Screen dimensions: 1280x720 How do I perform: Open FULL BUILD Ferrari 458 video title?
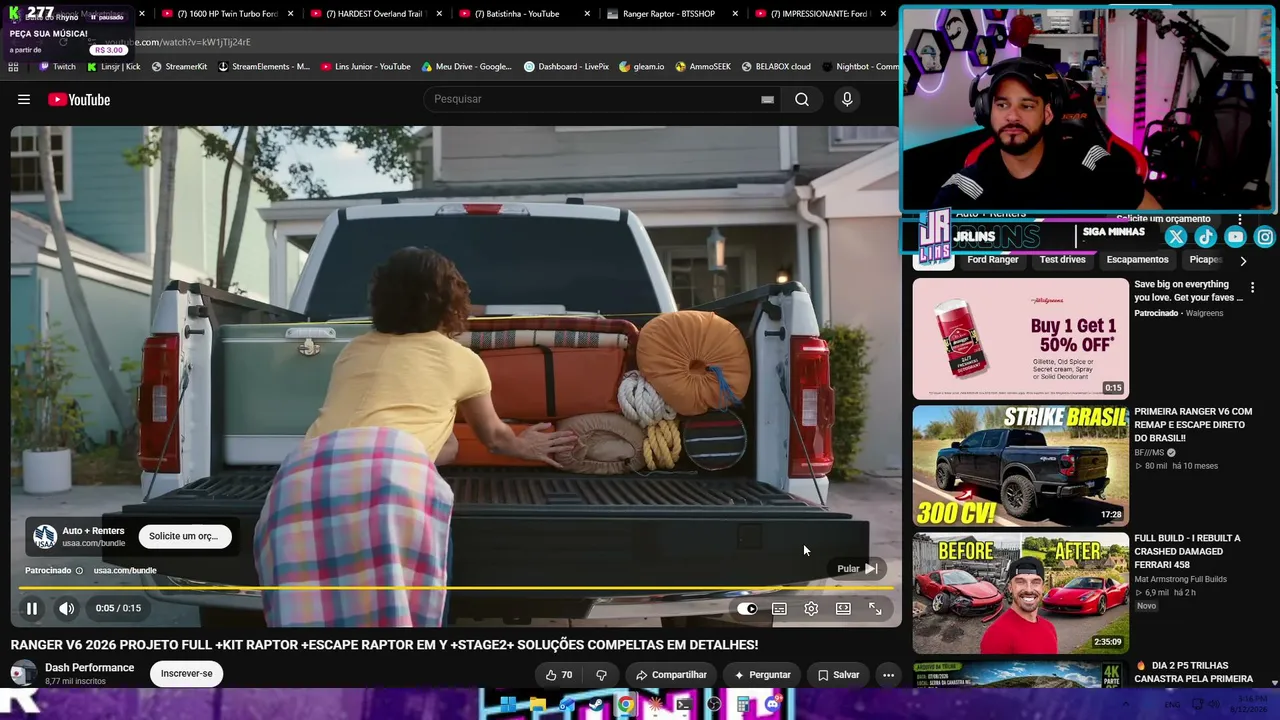1187,552
